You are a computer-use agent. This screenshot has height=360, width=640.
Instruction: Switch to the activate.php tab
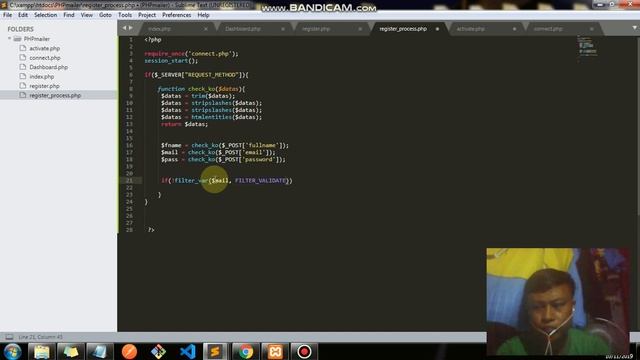[x=471, y=29]
